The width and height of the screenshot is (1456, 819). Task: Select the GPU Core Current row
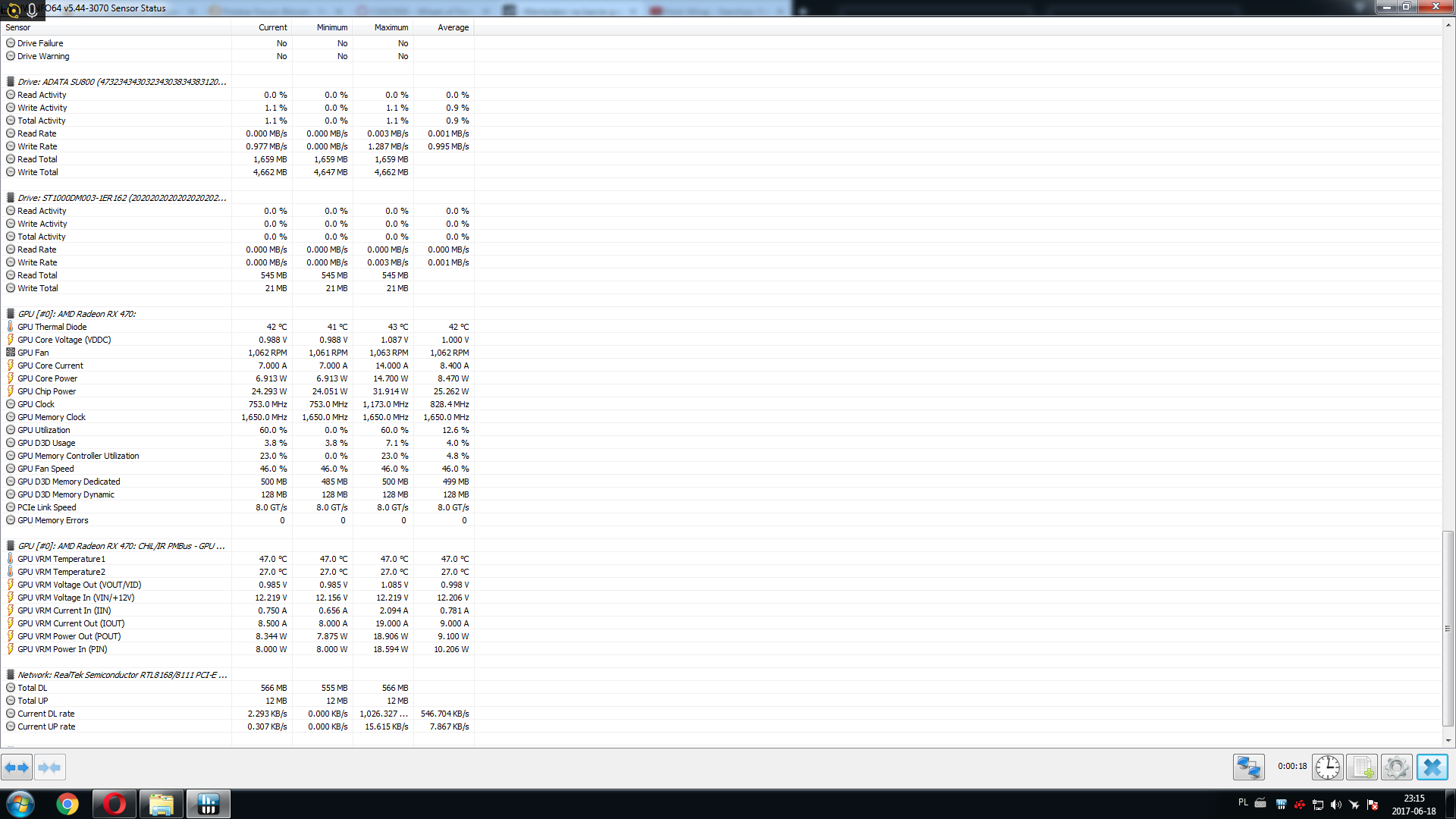click(237, 366)
